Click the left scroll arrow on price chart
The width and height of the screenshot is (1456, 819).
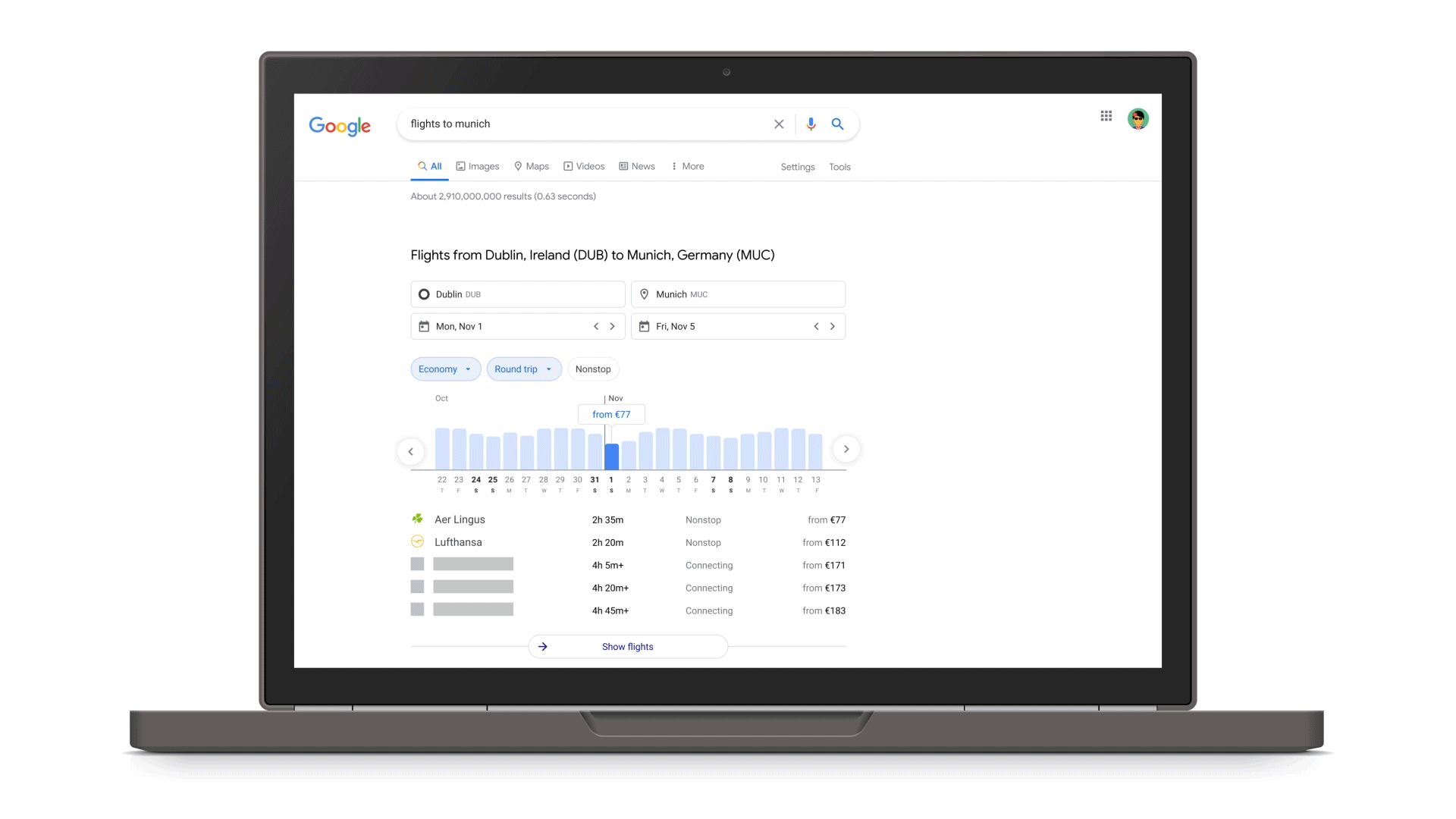tap(412, 449)
